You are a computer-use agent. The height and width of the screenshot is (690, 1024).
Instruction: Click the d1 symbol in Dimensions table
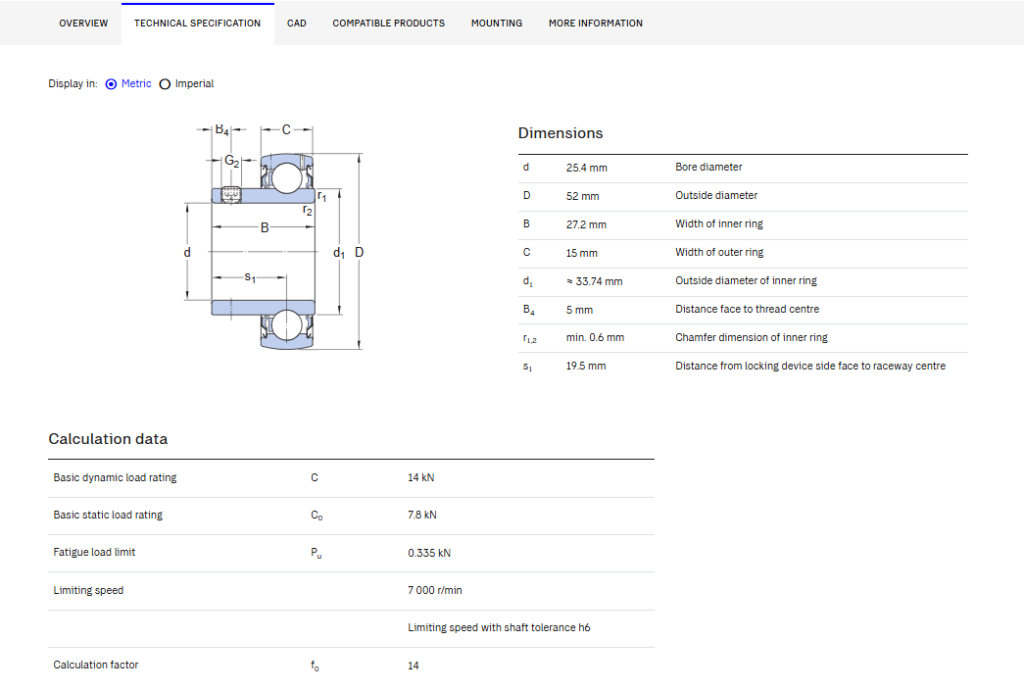click(528, 281)
